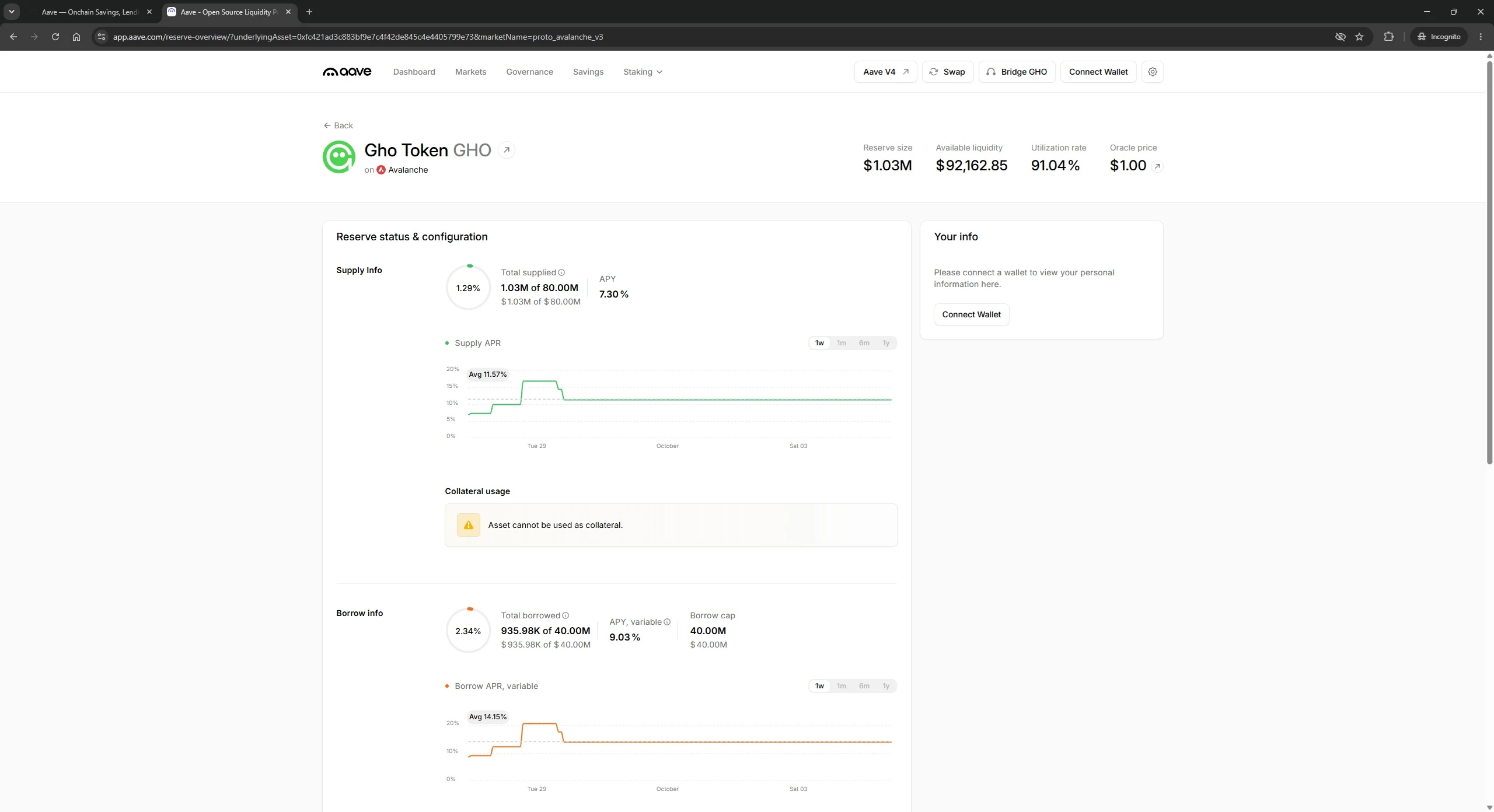This screenshot has height=812, width=1494.
Task: Click Connect Wallet in header
Action: coord(1098,72)
